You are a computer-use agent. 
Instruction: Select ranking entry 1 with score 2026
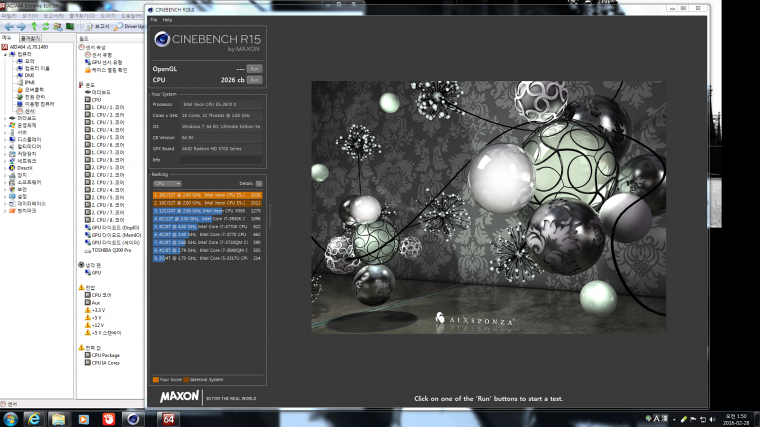[x=207, y=195]
